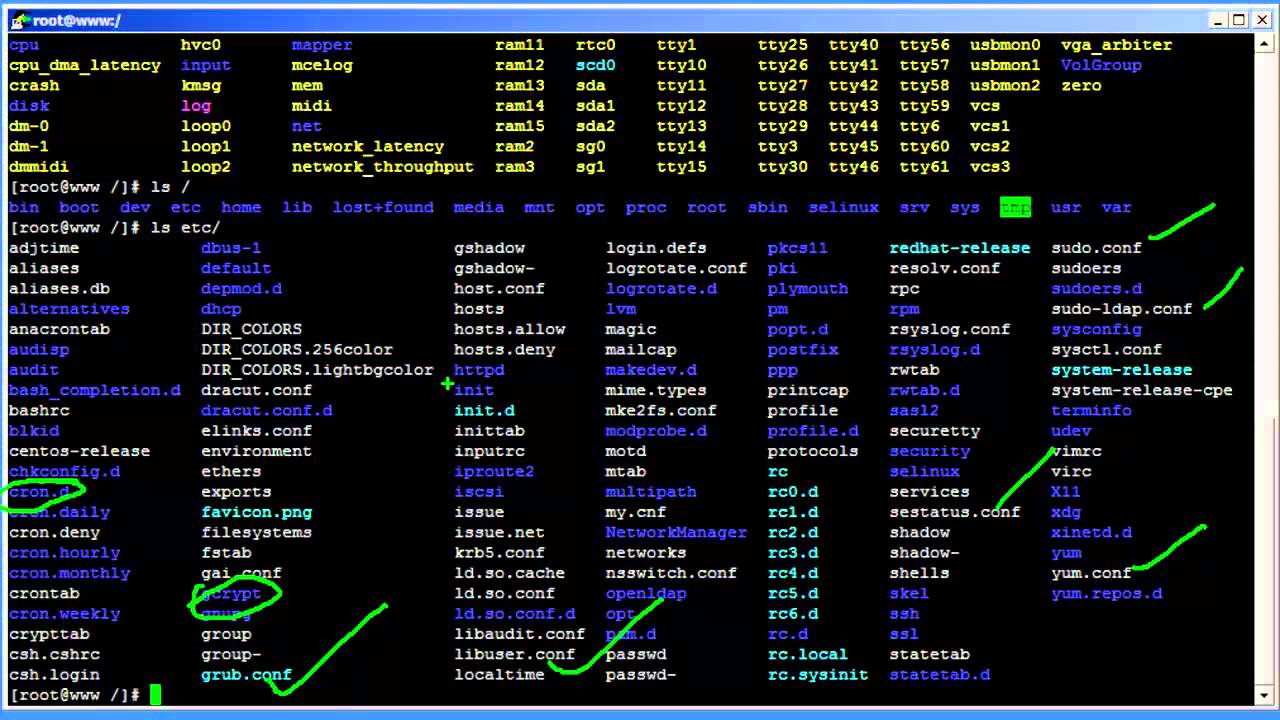Close the root@www terminal window
The width and height of the screenshot is (1280, 720).
(1261, 20)
